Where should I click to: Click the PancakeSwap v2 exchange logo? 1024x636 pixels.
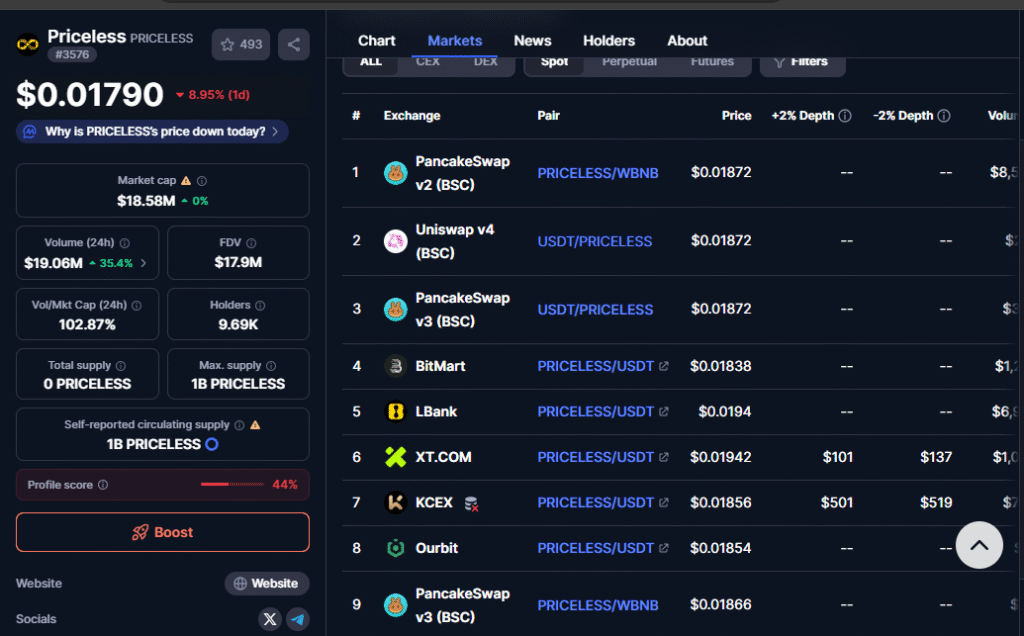396,173
